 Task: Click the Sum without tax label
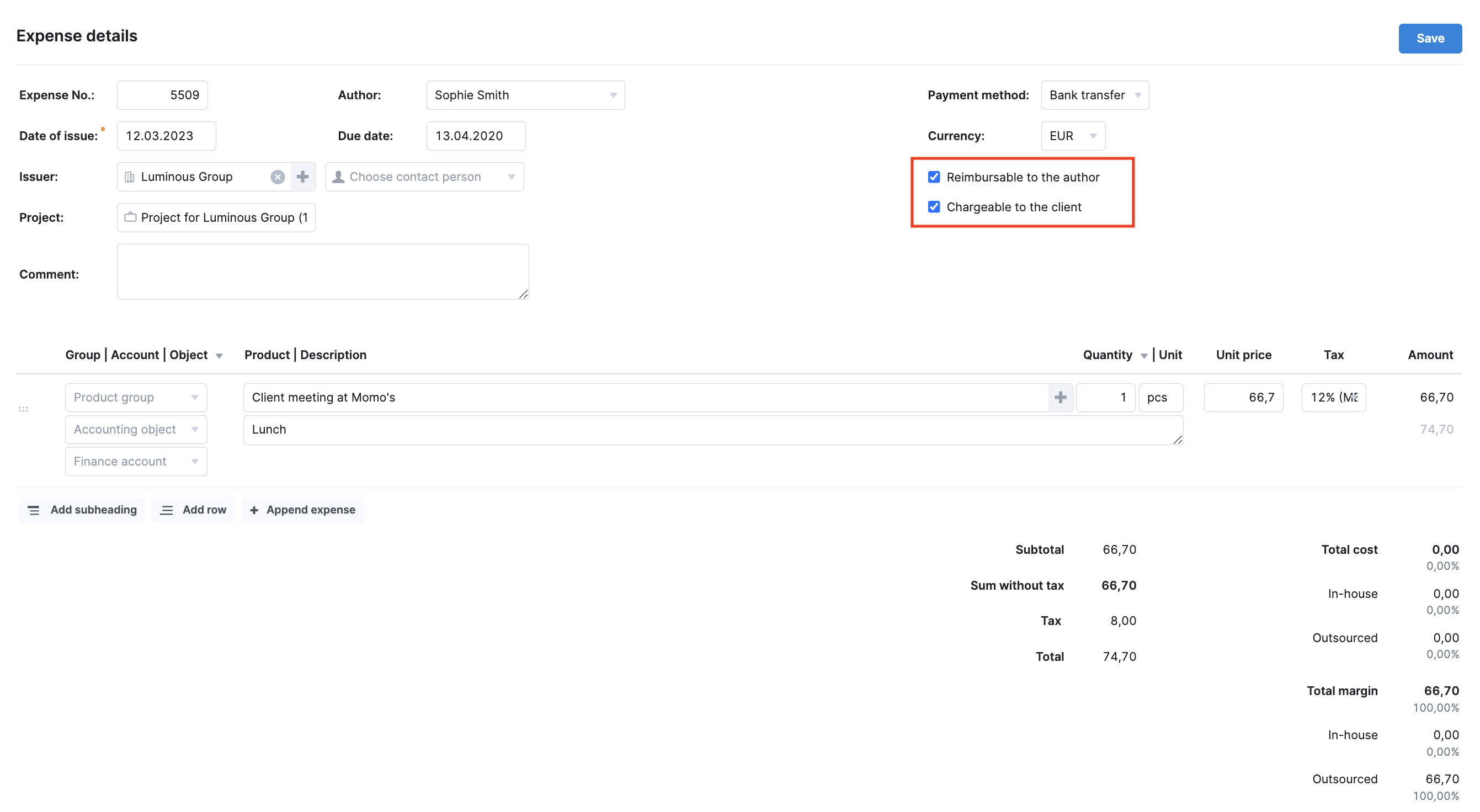click(x=1017, y=585)
